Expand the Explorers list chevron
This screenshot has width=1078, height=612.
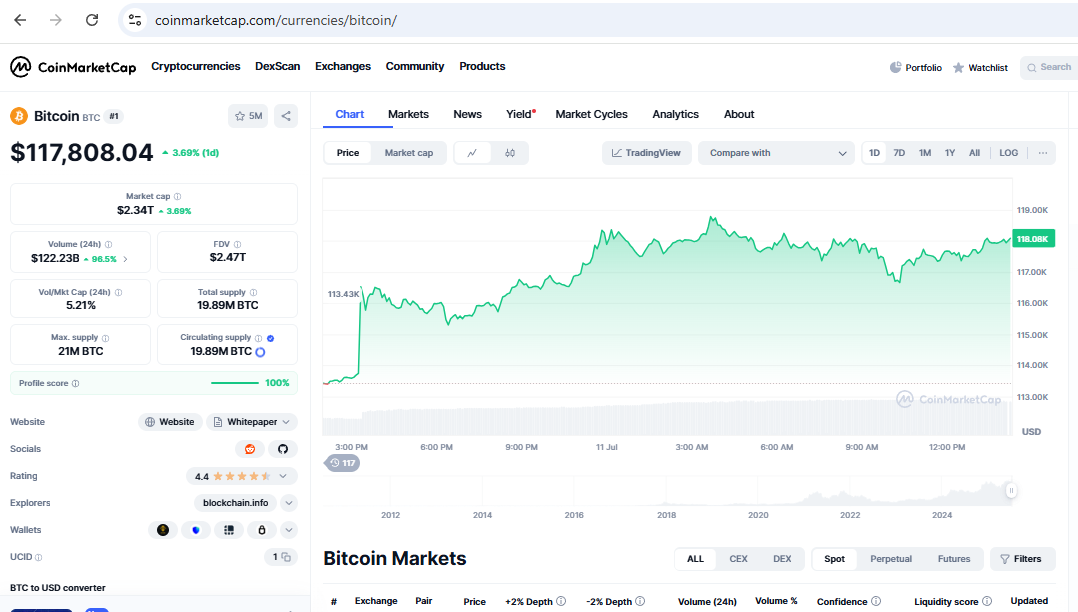pyautogui.click(x=289, y=503)
